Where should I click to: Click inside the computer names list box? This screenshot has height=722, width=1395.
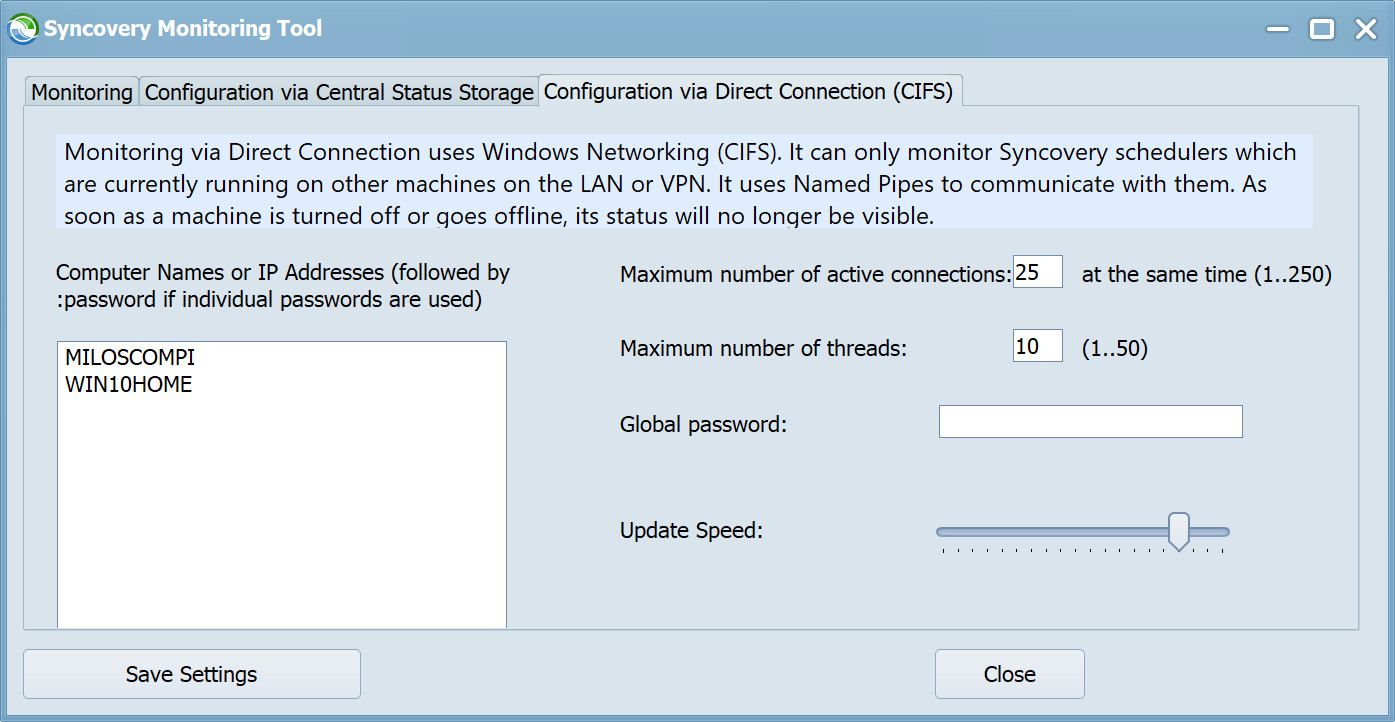coord(280,500)
